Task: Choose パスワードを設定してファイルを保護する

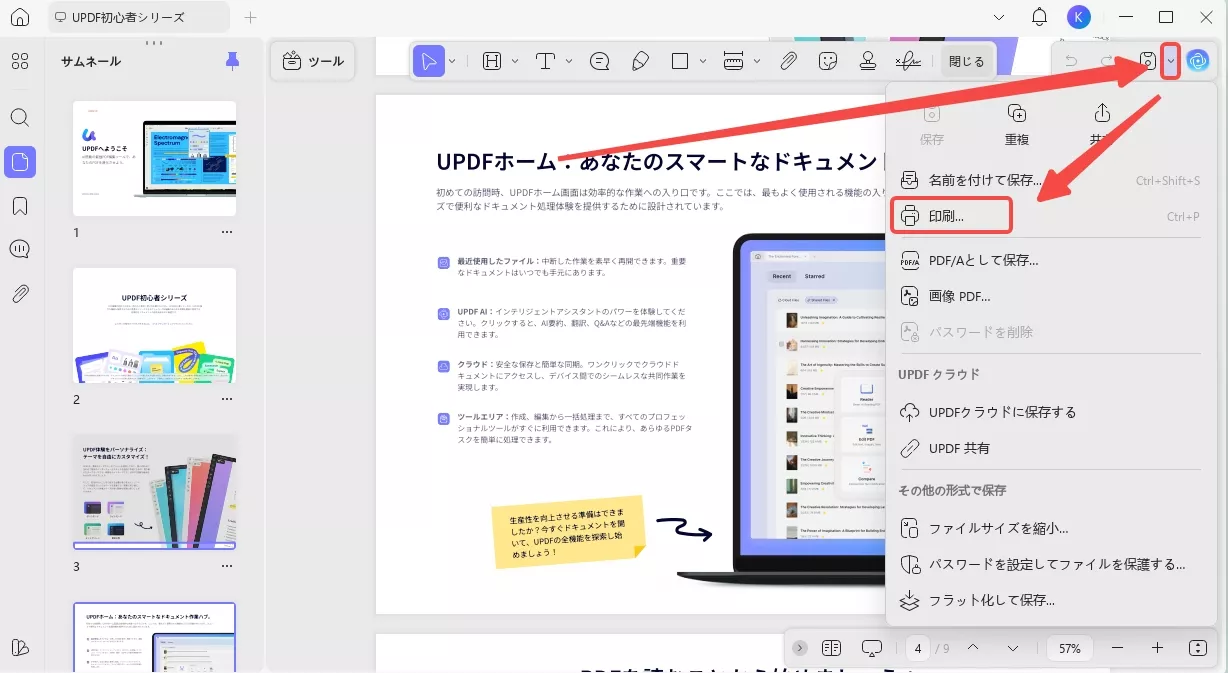Action: pyautogui.click(x=1050, y=564)
